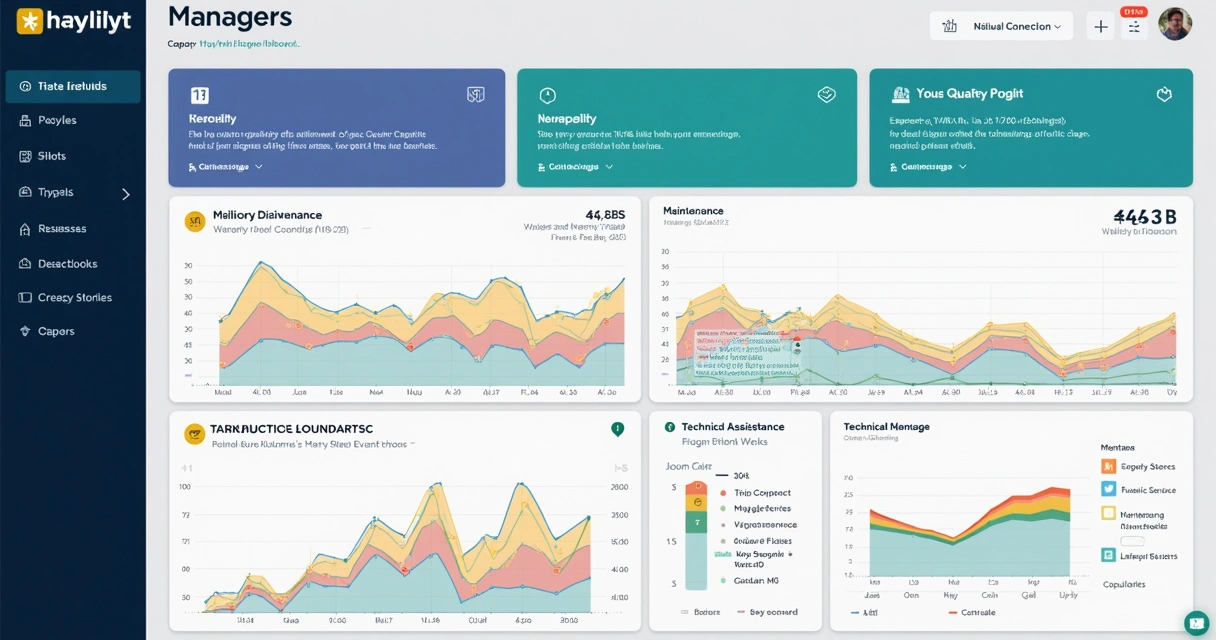Click the TARKAUCTICE LOUNDARTSC panel title
The height and width of the screenshot is (640, 1216).
click(291, 428)
